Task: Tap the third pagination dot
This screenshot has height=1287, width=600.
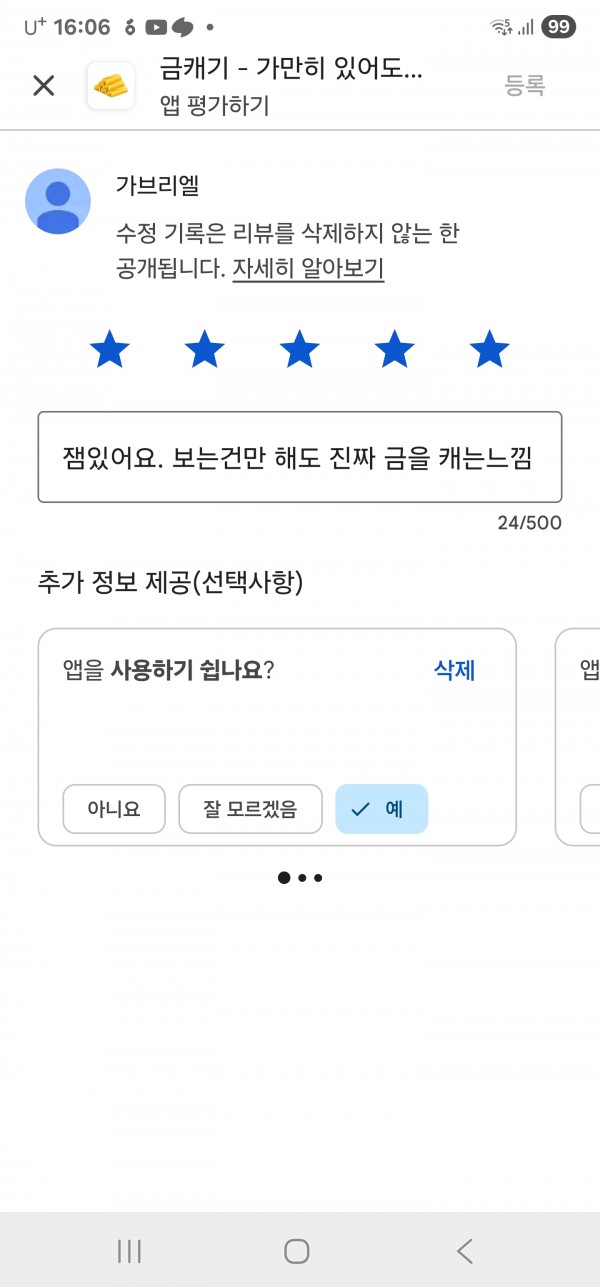Action: (318, 878)
